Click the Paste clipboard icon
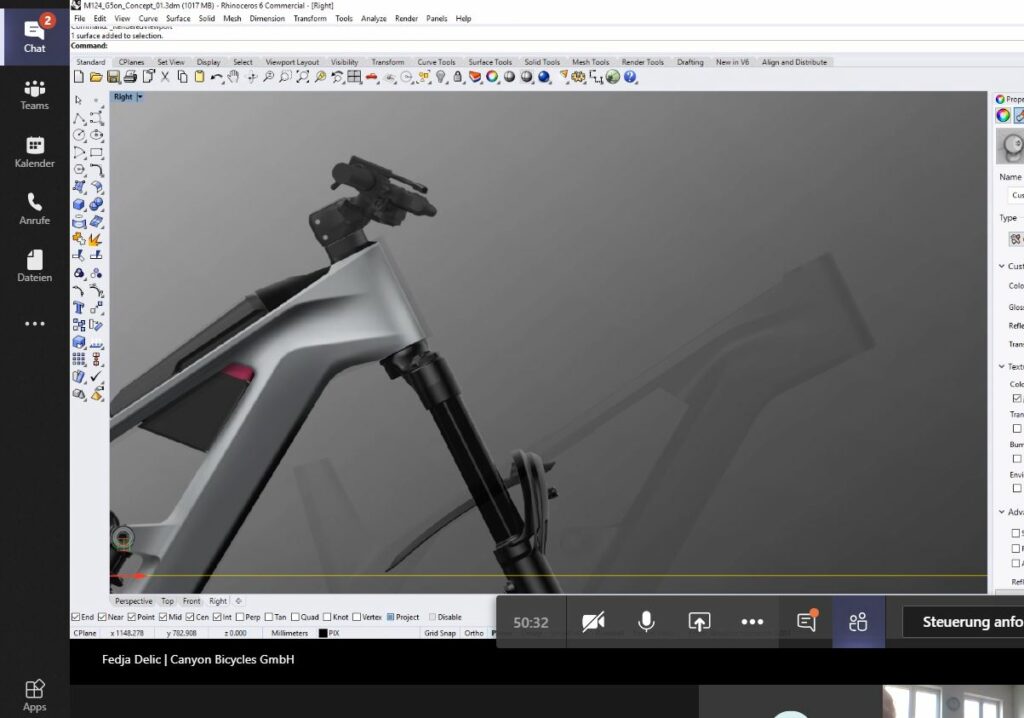This screenshot has width=1024, height=718. 199,77
